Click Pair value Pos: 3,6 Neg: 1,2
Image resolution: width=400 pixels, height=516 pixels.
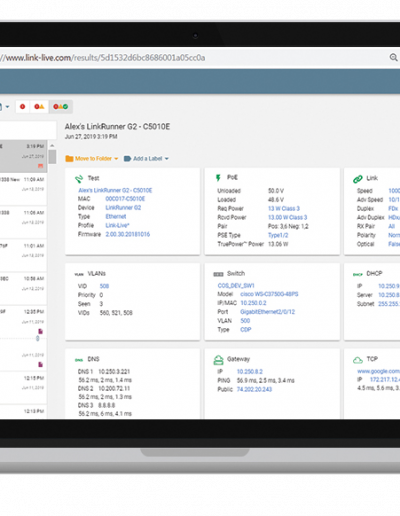[x=288, y=226]
